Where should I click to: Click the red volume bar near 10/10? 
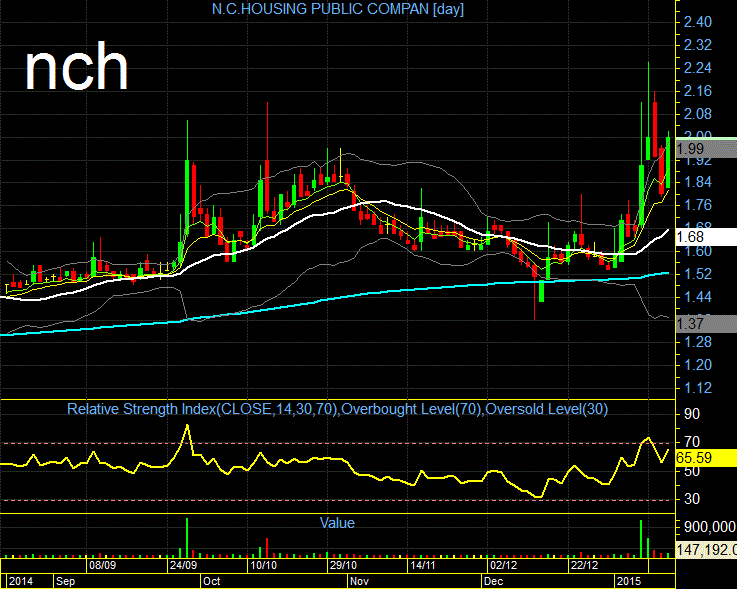267,548
